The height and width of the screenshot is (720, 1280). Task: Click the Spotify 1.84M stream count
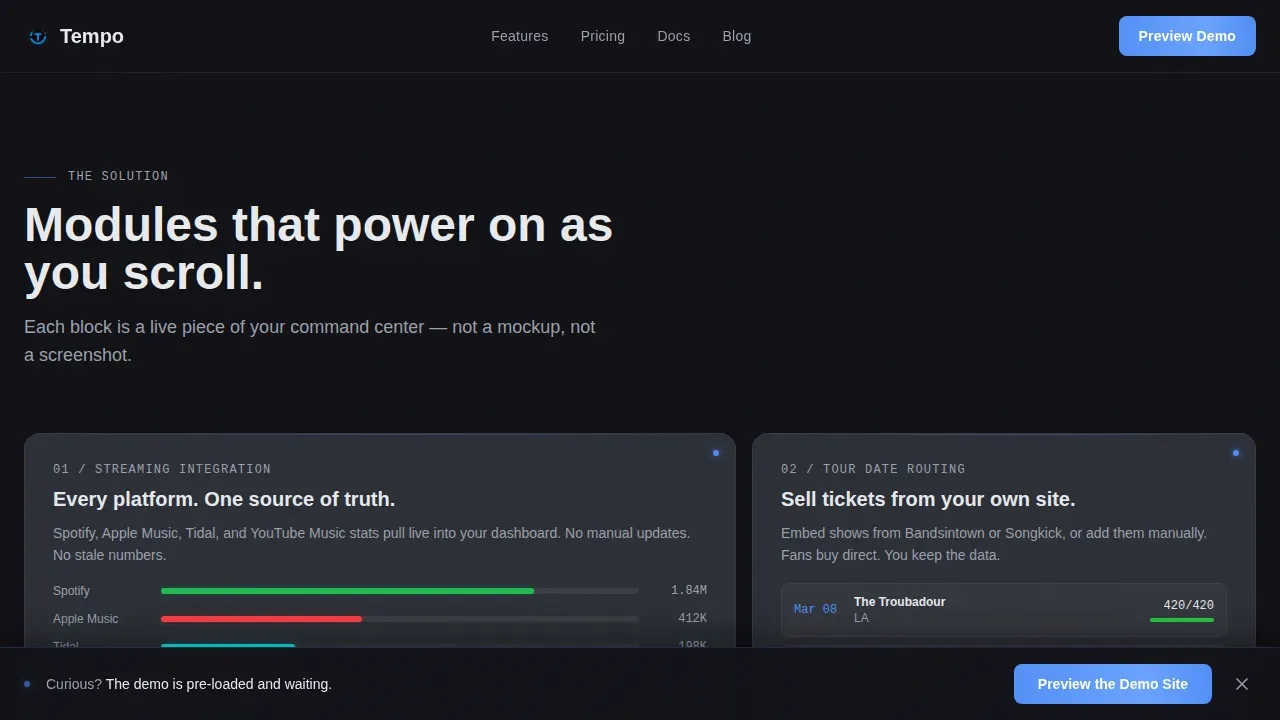tap(689, 591)
